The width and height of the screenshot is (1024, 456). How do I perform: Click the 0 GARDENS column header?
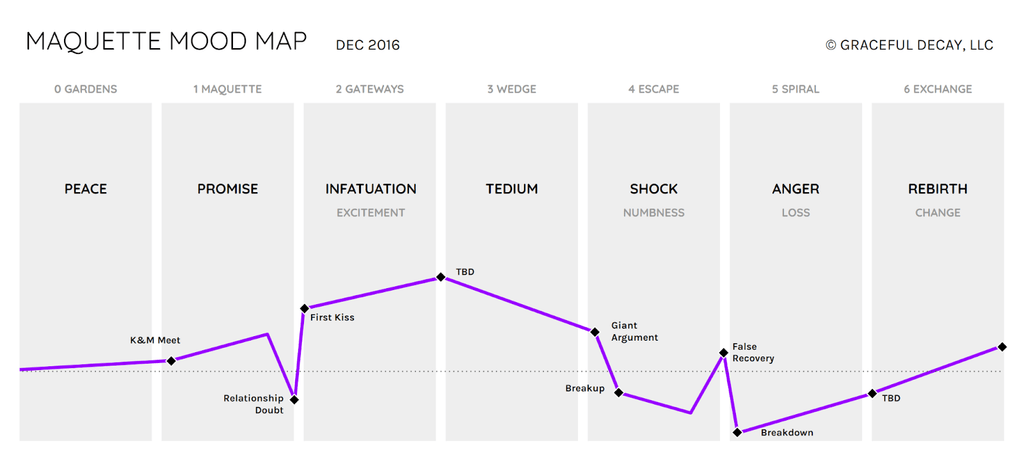[x=85, y=89]
